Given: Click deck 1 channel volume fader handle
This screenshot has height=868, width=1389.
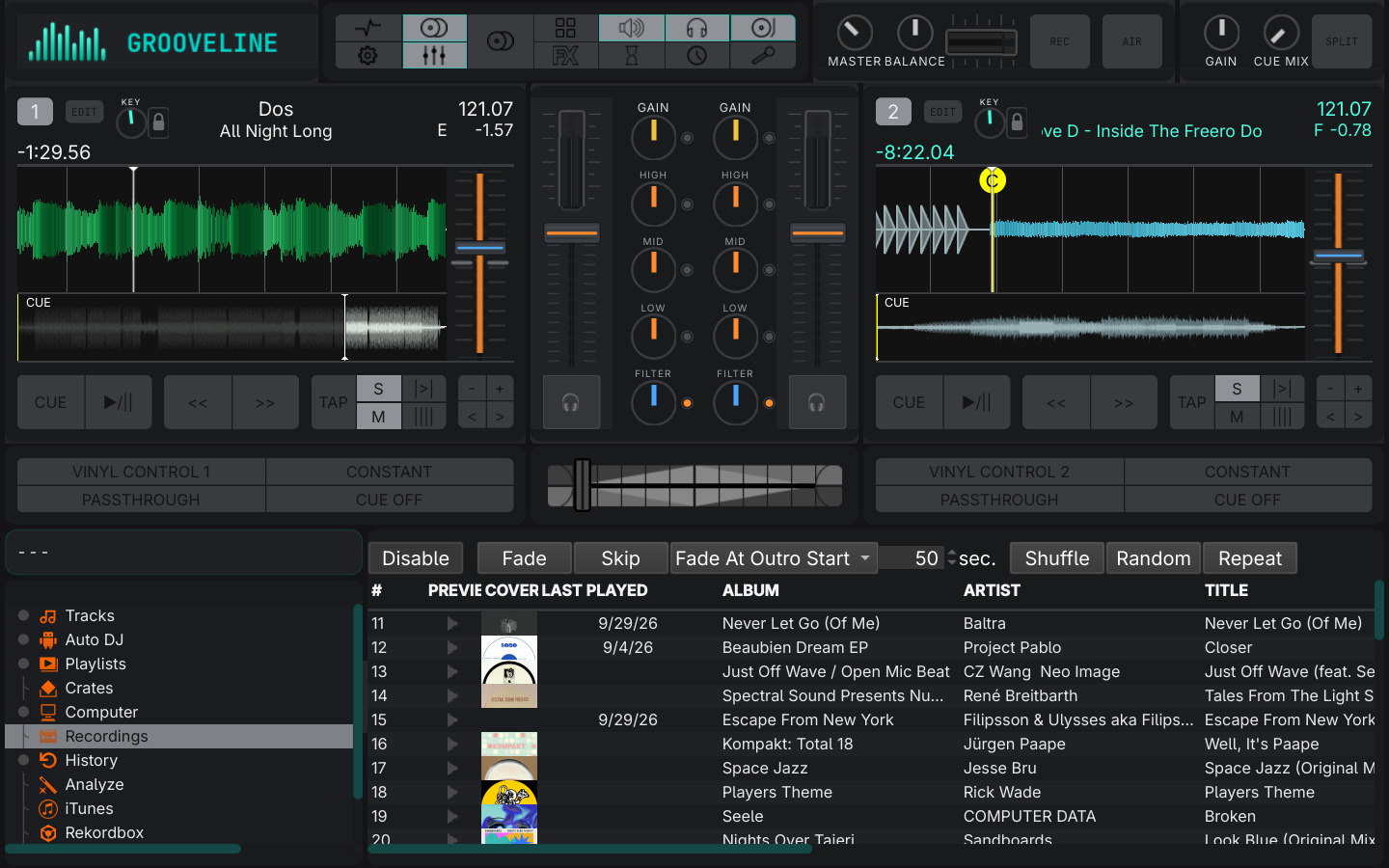Looking at the screenshot, I should 572,232.
